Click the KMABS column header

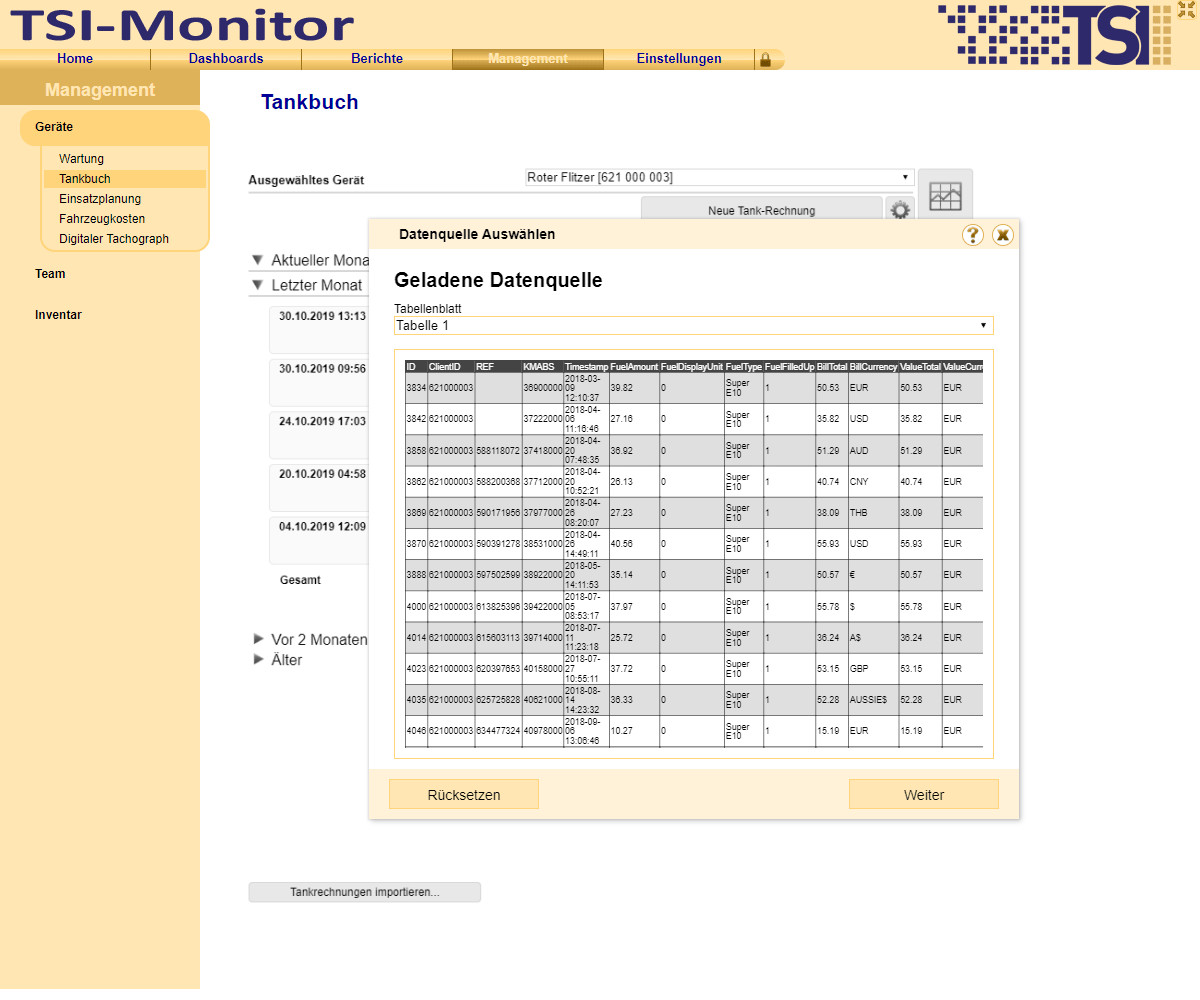[x=542, y=367]
